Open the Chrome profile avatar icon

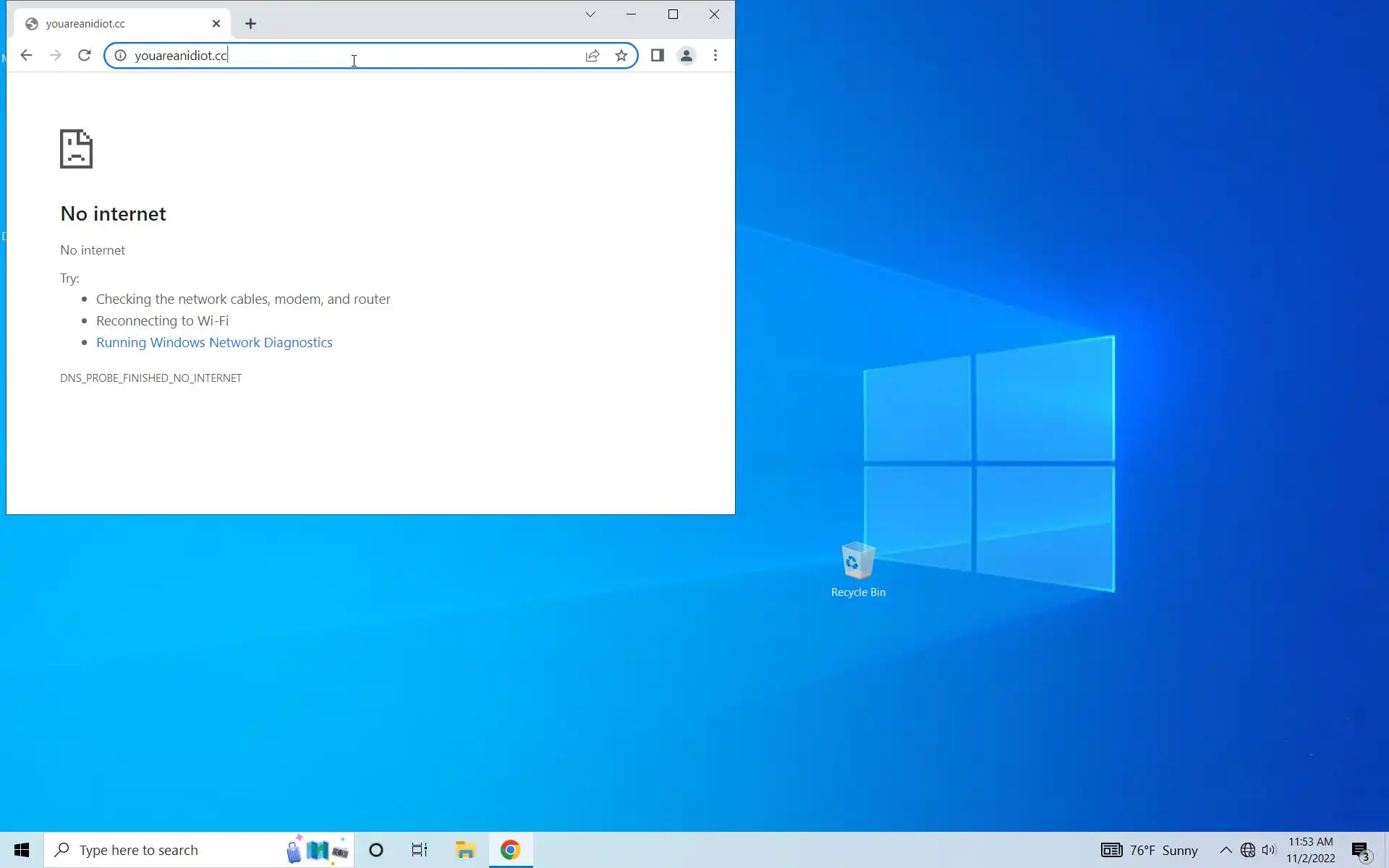point(686,56)
